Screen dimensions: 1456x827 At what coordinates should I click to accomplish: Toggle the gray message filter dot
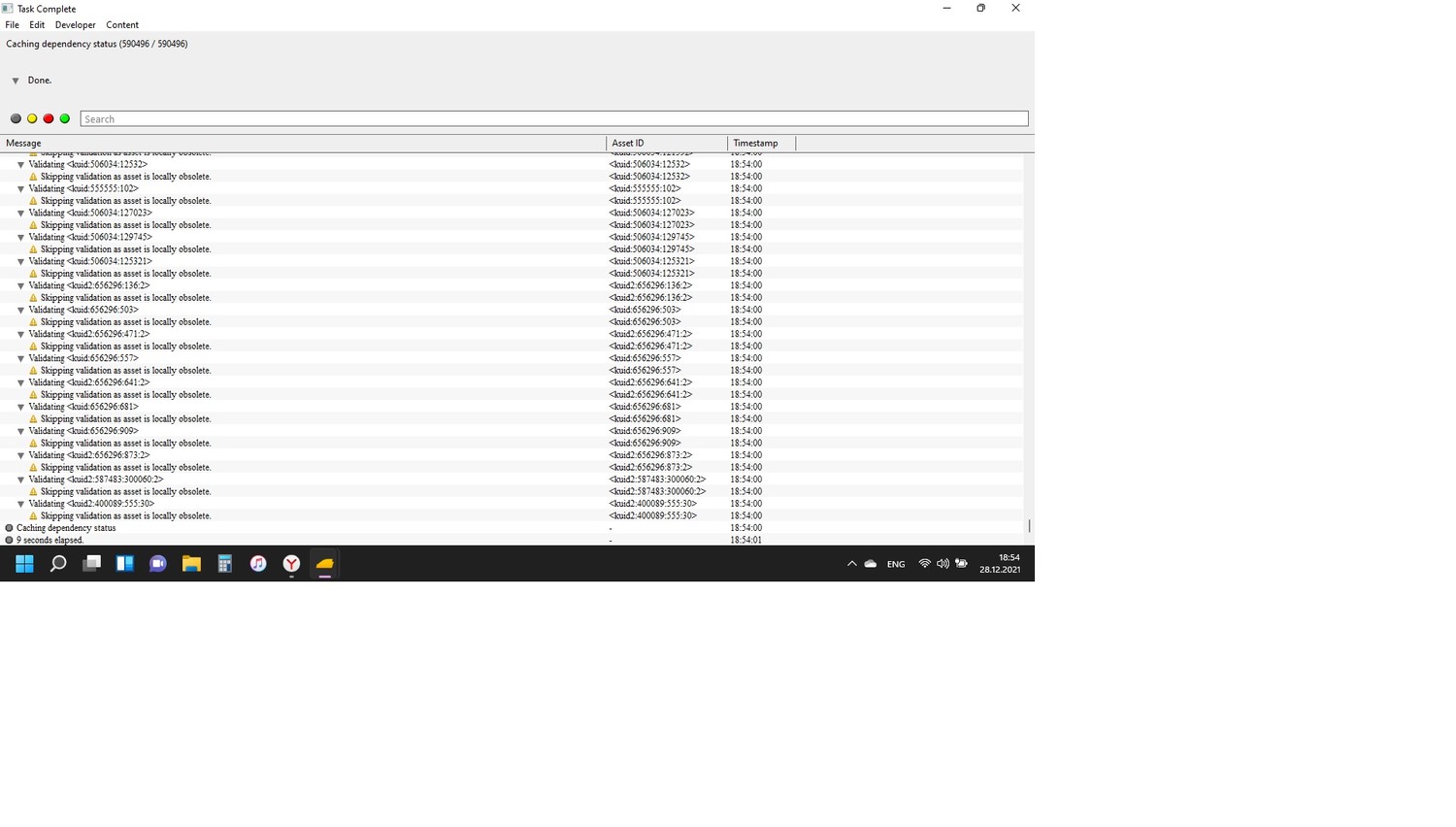coord(16,118)
